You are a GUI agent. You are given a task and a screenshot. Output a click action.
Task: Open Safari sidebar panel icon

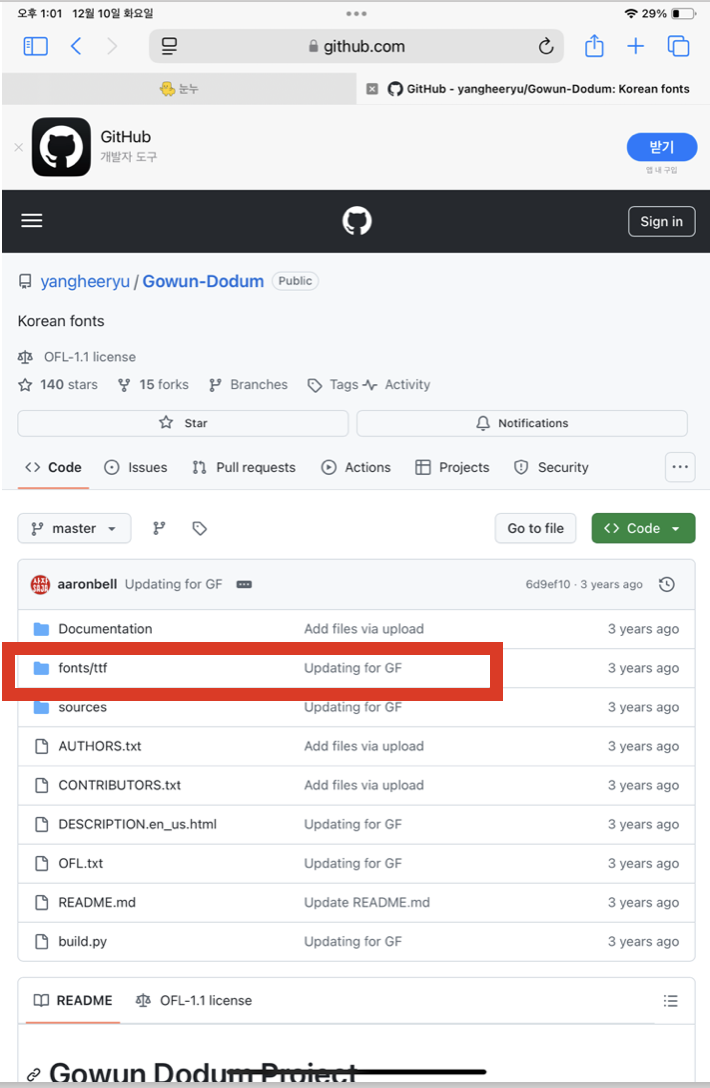tap(35, 46)
